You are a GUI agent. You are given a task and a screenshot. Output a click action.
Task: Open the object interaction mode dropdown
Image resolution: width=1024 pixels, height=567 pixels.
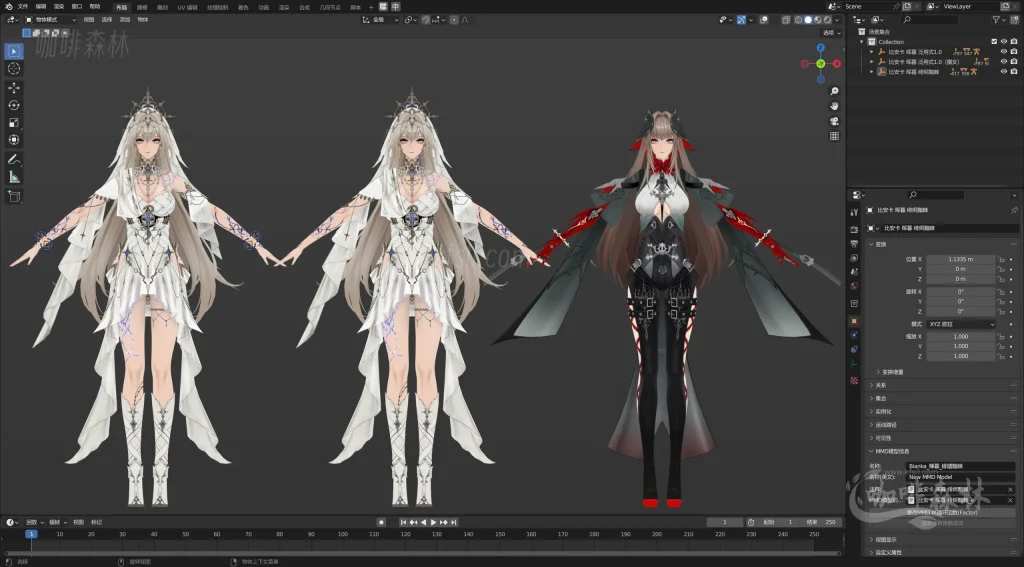(50, 20)
